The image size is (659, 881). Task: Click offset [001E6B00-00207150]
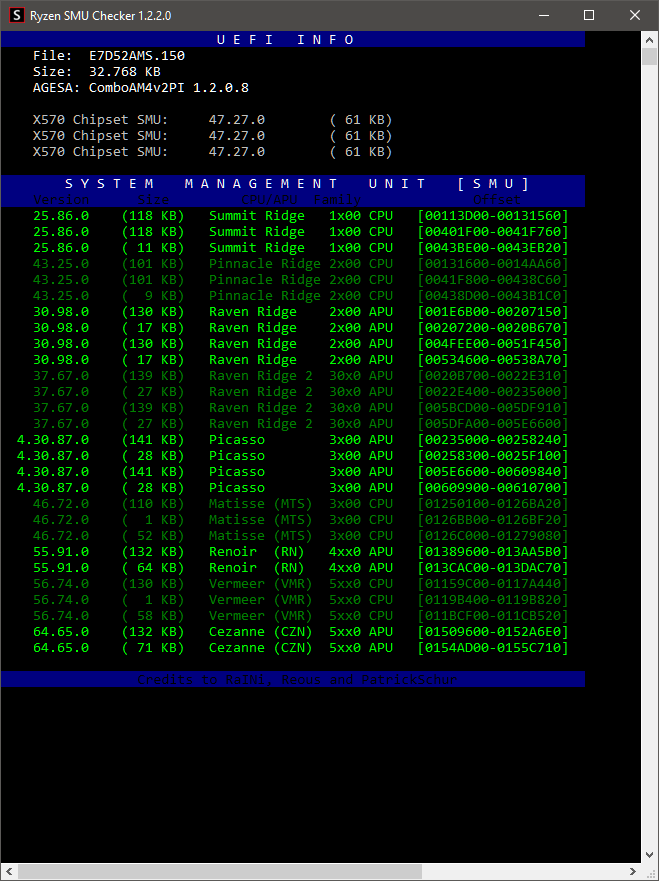pyautogui.click(x=493, y=312)
